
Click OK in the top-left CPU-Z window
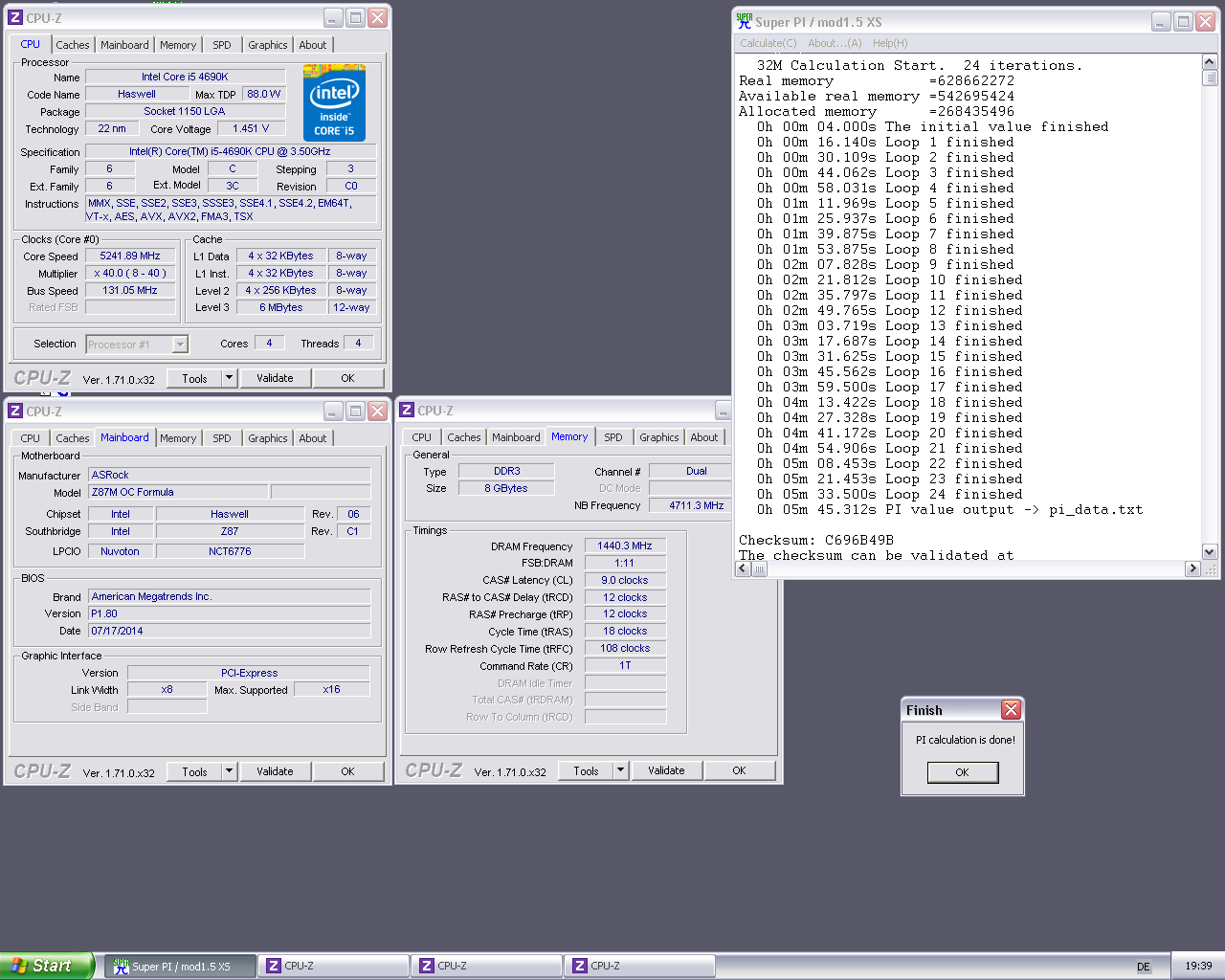click(x=347, y=378)
